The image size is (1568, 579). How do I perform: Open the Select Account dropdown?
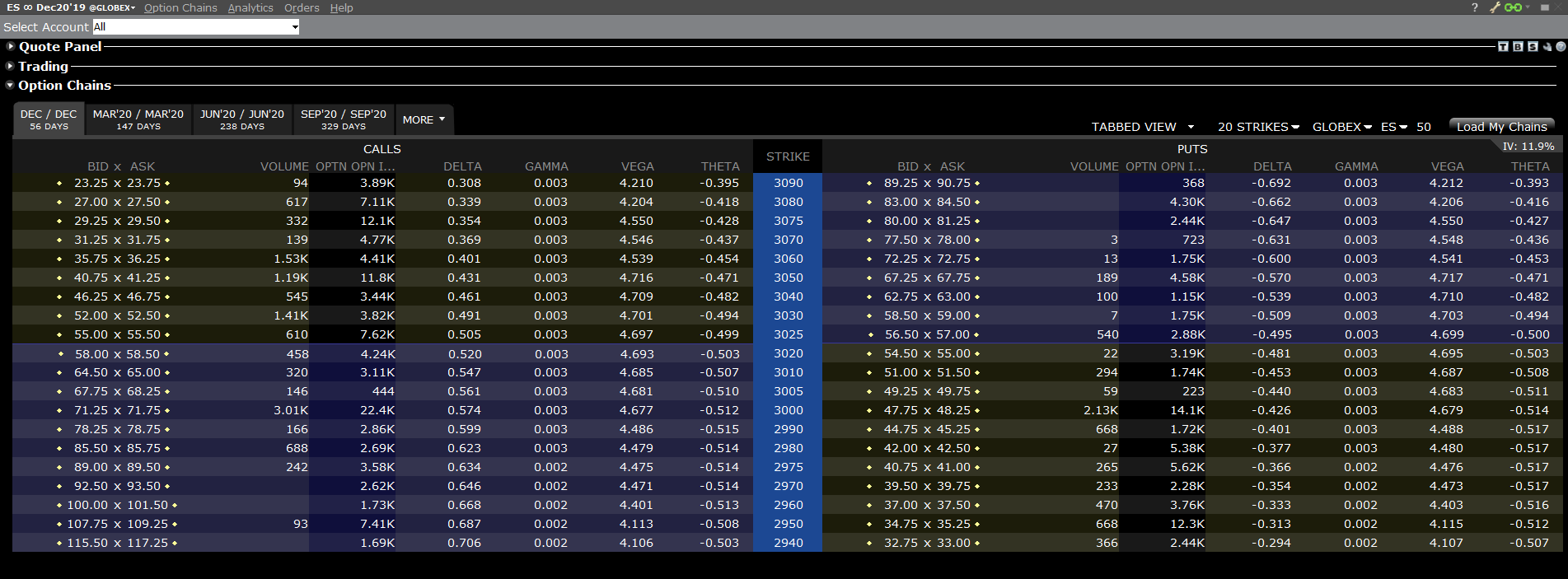pos(195,27)
